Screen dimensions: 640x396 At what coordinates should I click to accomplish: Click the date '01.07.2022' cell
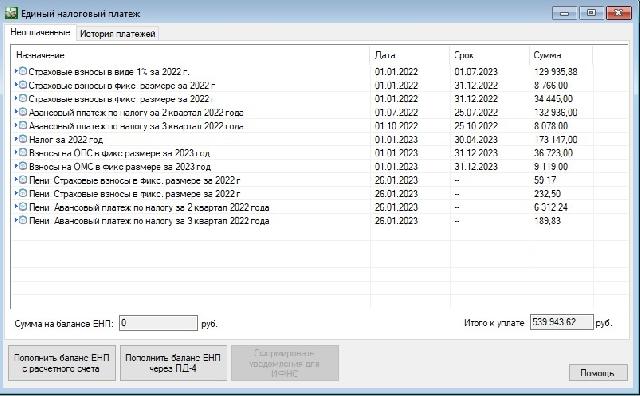(396, 112)
